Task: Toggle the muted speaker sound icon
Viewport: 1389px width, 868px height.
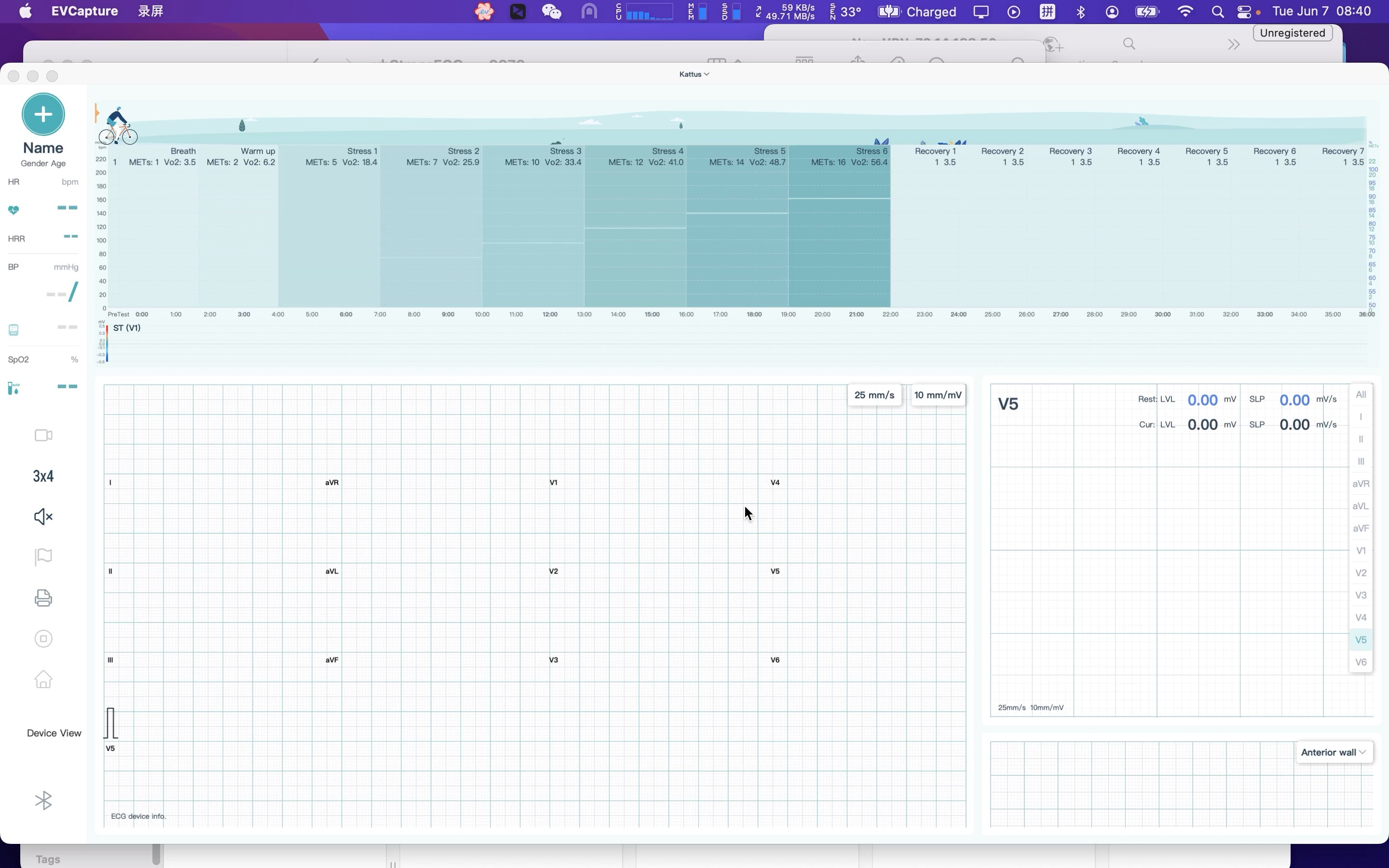Action: click(x=43, y=516)
